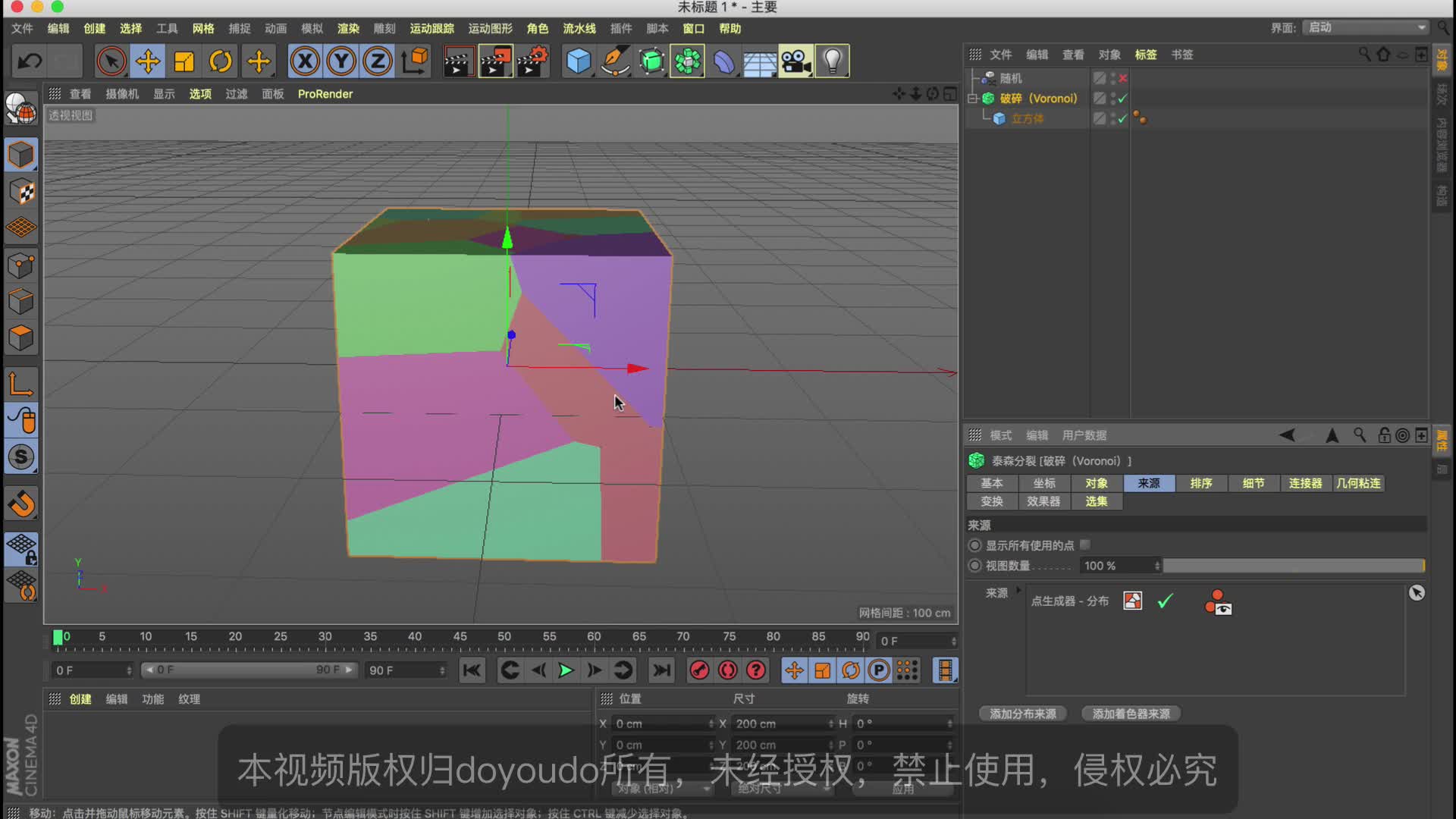Click the Cube primitive toolbar icon
Image resolution: width=1456 pixels, height=819 pixels.
[578, 61]
